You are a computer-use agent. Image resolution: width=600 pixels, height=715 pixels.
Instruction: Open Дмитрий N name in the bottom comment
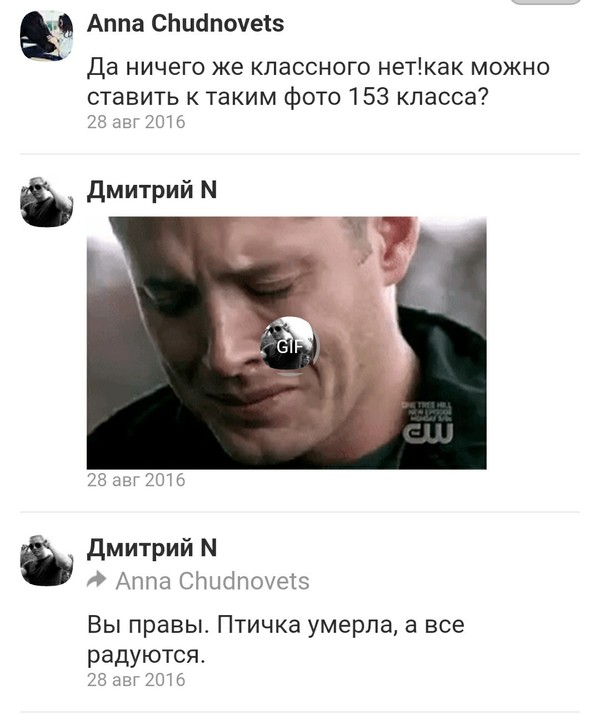[x=152, y=549]
